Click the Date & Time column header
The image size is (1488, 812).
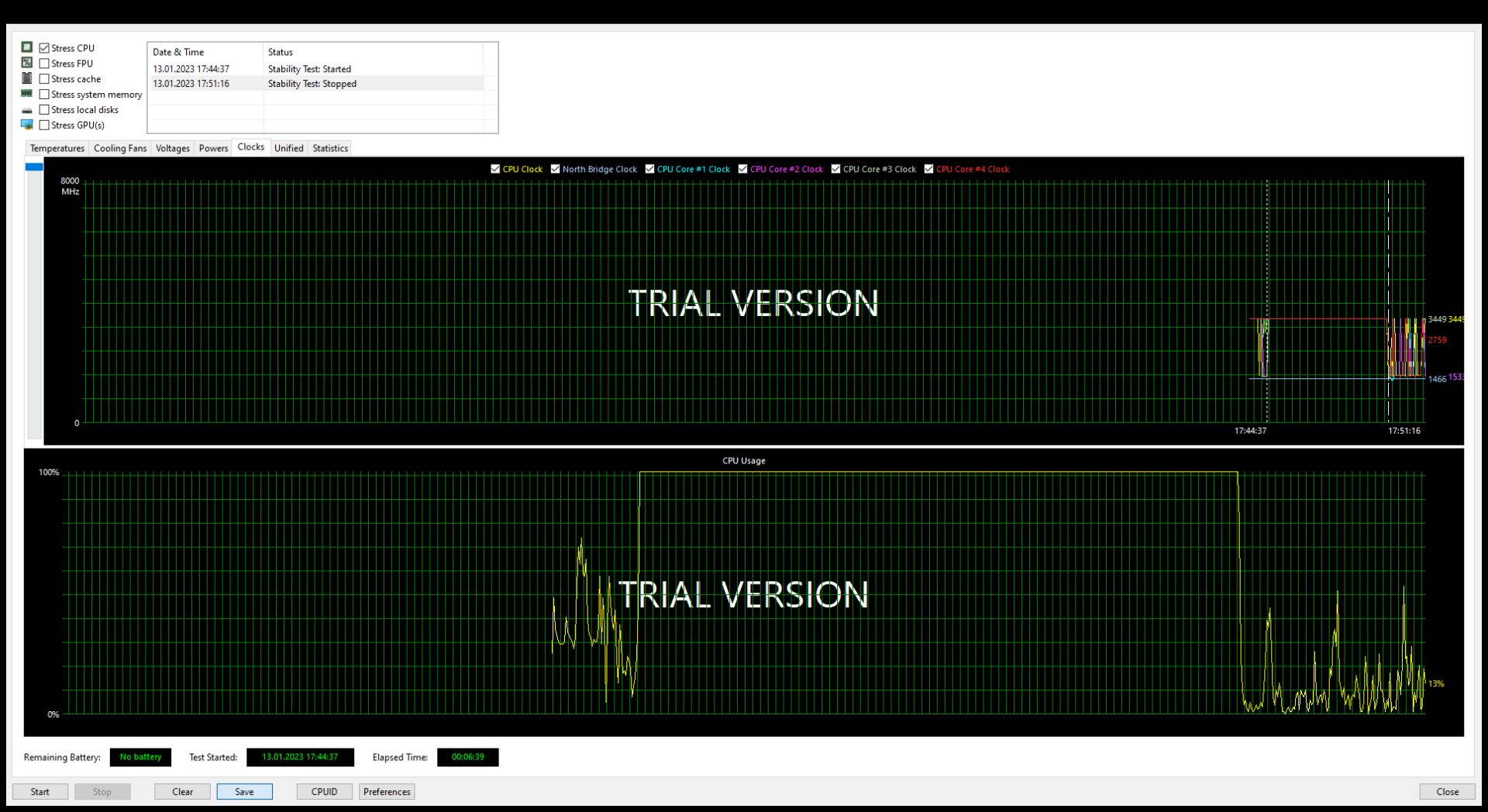pyautogui.click(x=205, y=52)
